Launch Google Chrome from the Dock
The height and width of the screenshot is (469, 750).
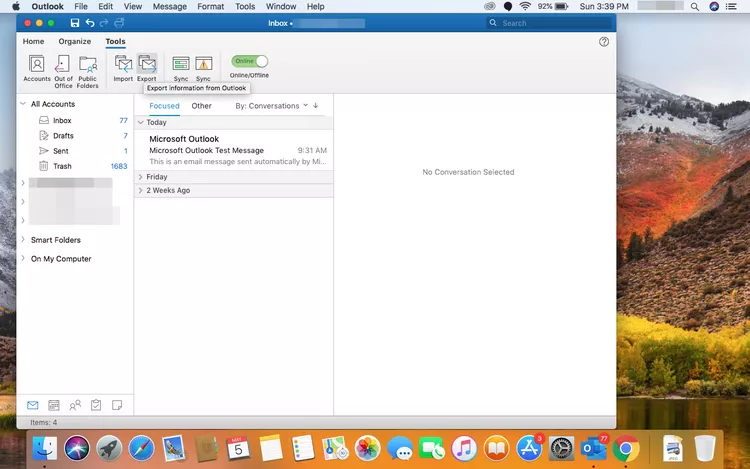pyautogui.click(x=626, y=449)
